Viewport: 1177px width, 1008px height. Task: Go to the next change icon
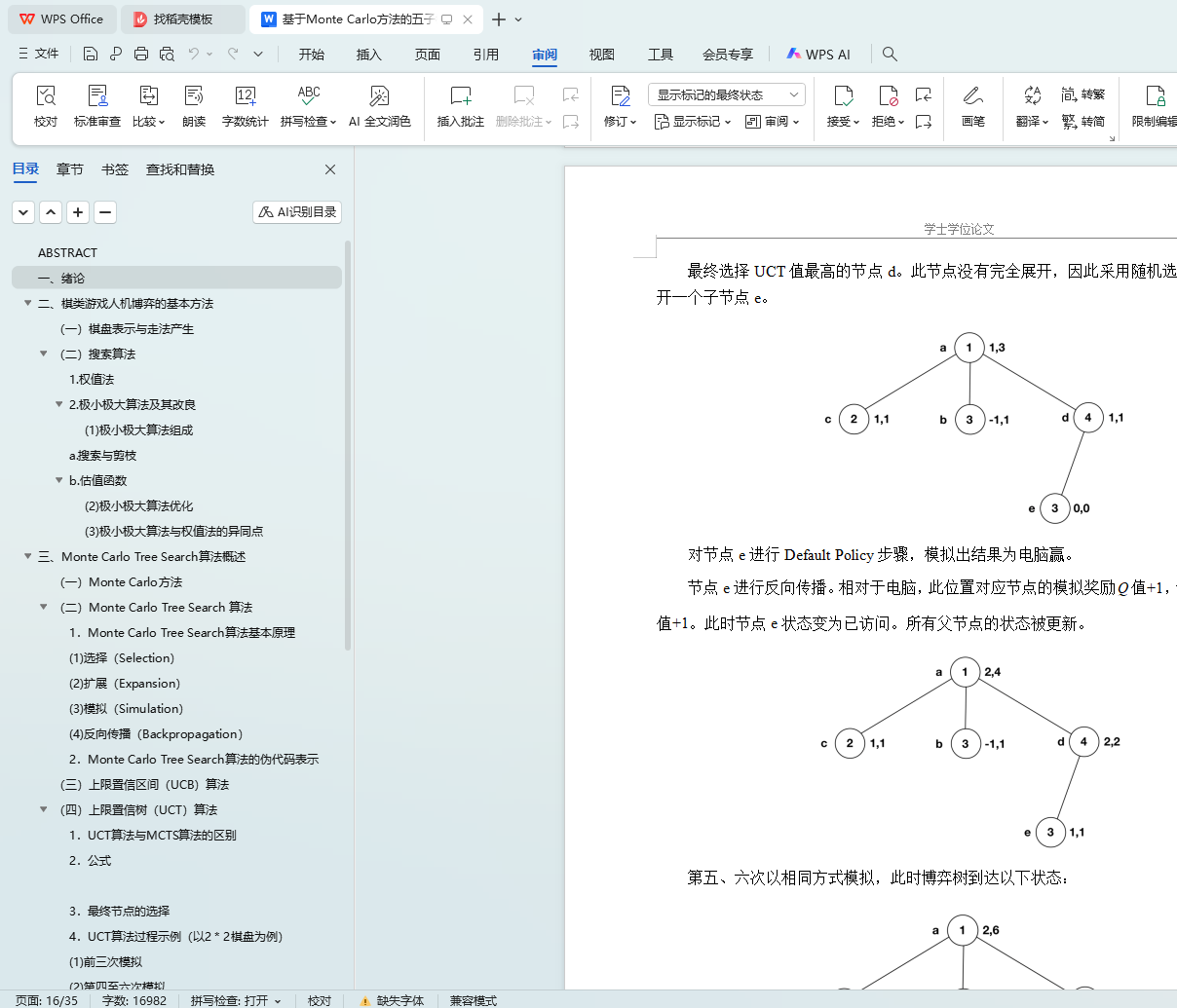(924, 122)
